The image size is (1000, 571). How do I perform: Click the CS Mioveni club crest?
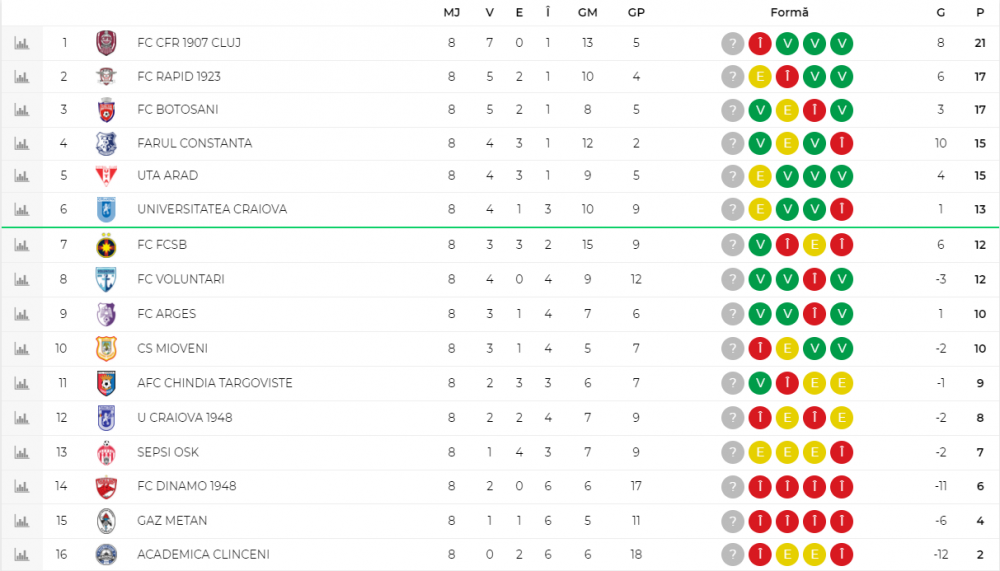tap(106, 348)
